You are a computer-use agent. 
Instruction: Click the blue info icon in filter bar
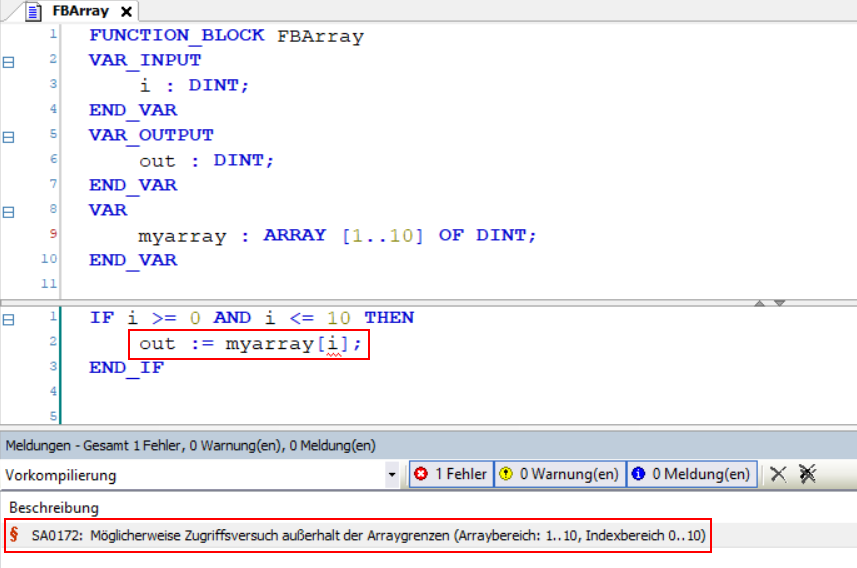point(638,474)
